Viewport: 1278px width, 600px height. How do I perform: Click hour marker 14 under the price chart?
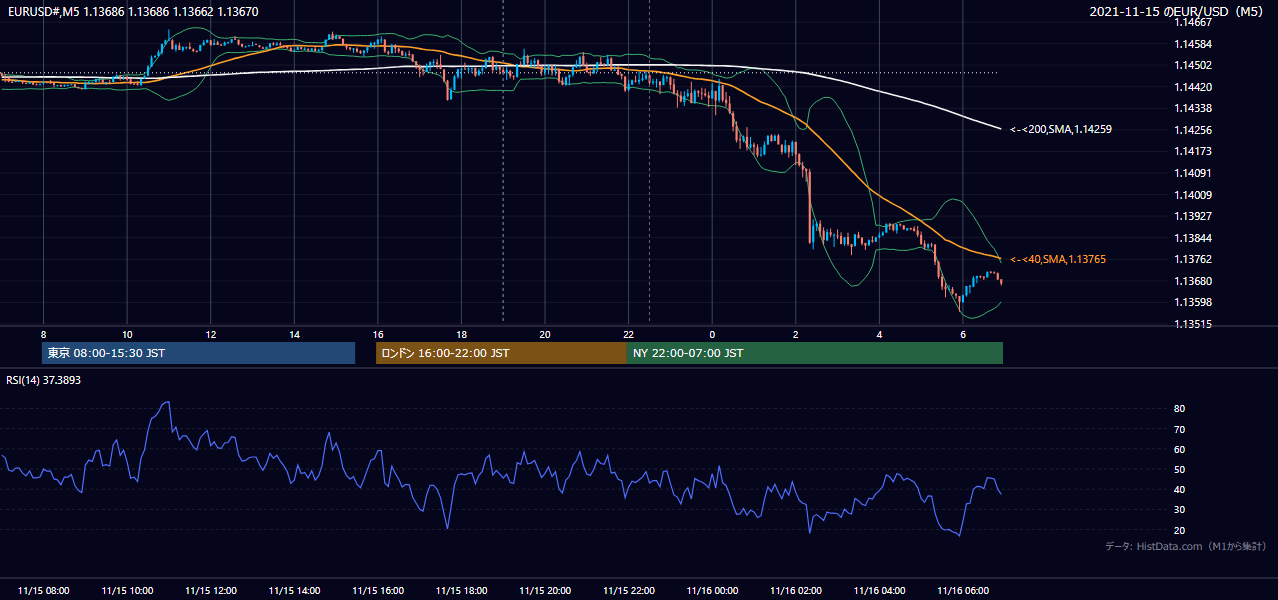coord(294,334)
